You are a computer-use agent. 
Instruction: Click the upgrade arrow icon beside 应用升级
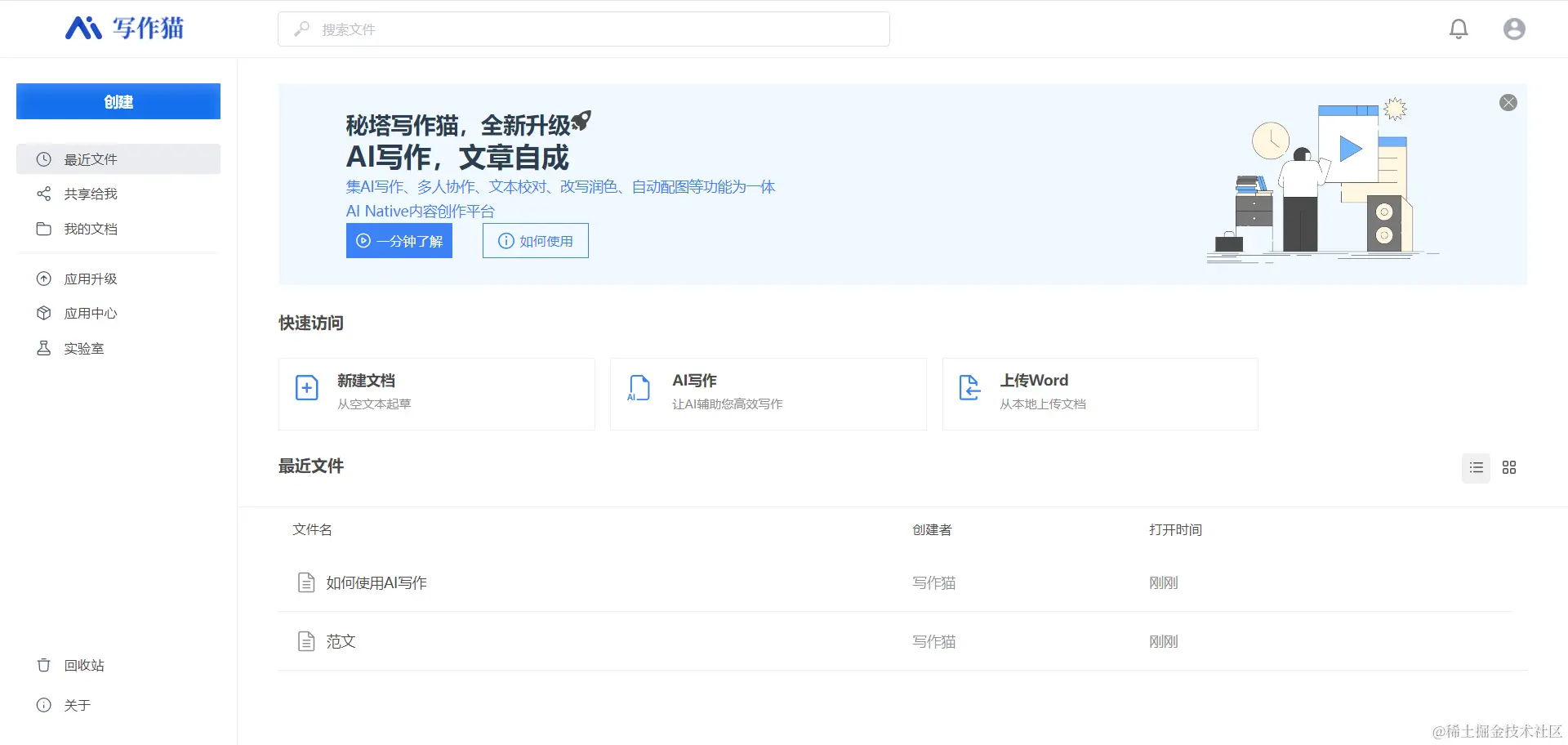coord(44,279)
